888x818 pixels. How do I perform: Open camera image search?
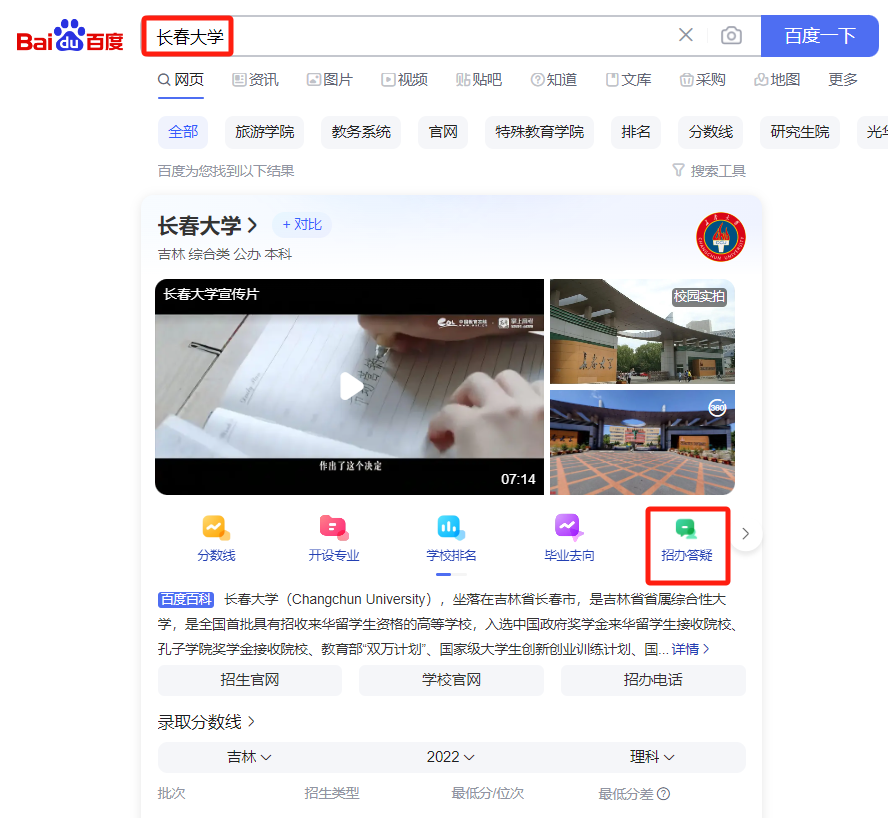(731, 36)
